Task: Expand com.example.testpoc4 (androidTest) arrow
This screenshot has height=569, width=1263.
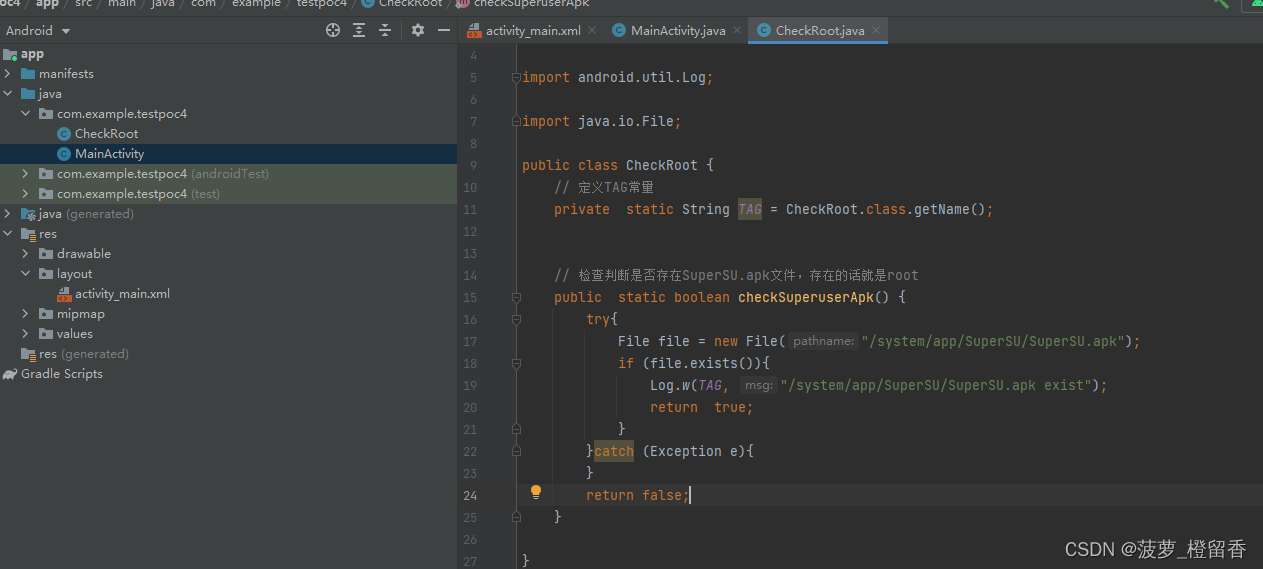Action: [x=27, y=174]
